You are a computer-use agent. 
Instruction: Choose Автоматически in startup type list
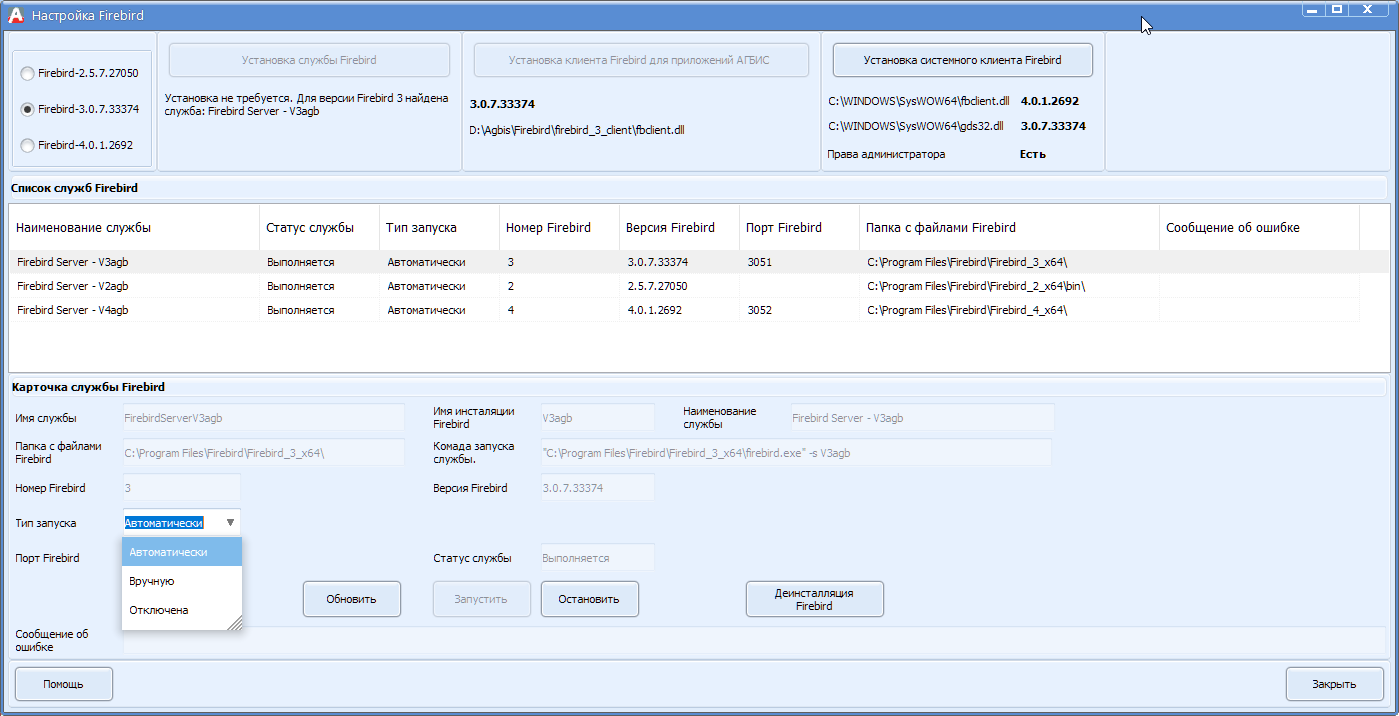coord(182,552)
